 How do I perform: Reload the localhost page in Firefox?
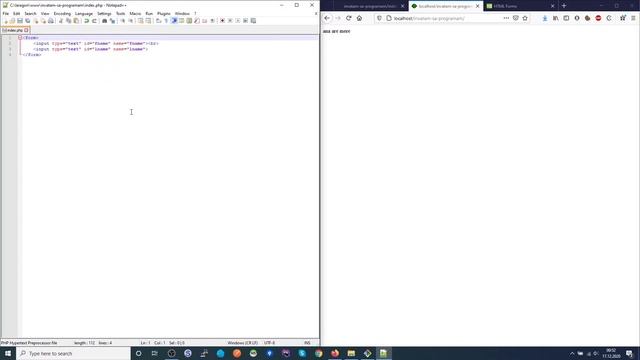tap(349, 18)
